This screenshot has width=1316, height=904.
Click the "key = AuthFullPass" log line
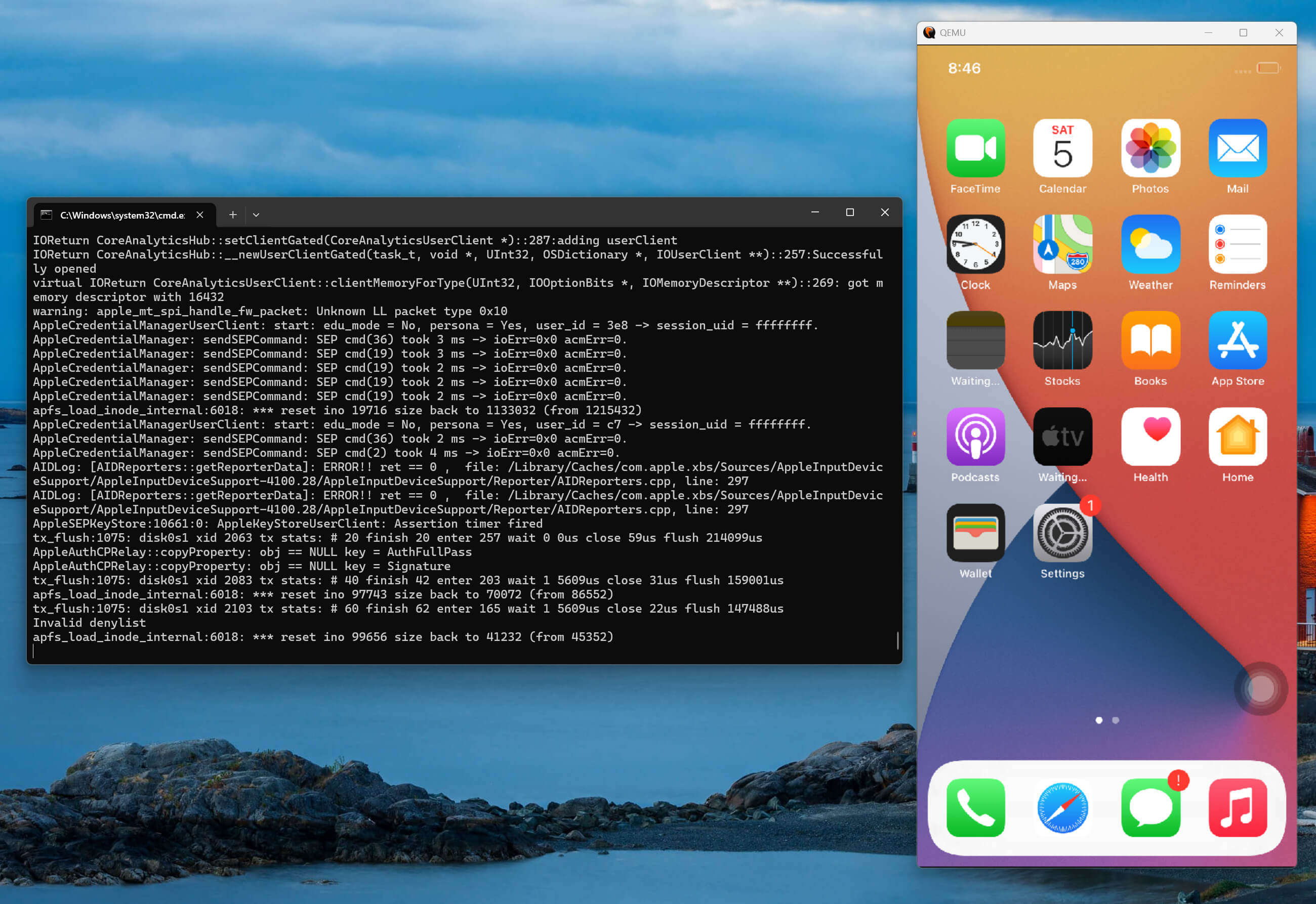click(x=252, y=552)
